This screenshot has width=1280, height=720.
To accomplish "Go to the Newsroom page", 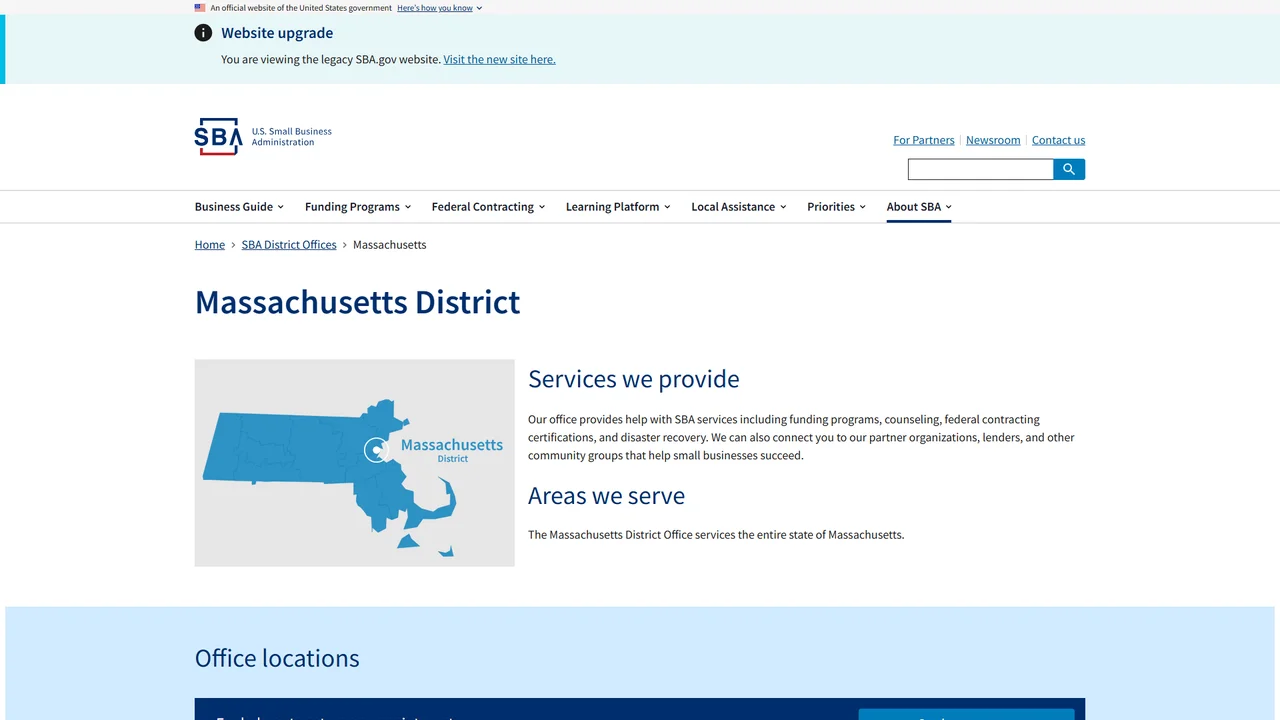I will pos(993,141).
